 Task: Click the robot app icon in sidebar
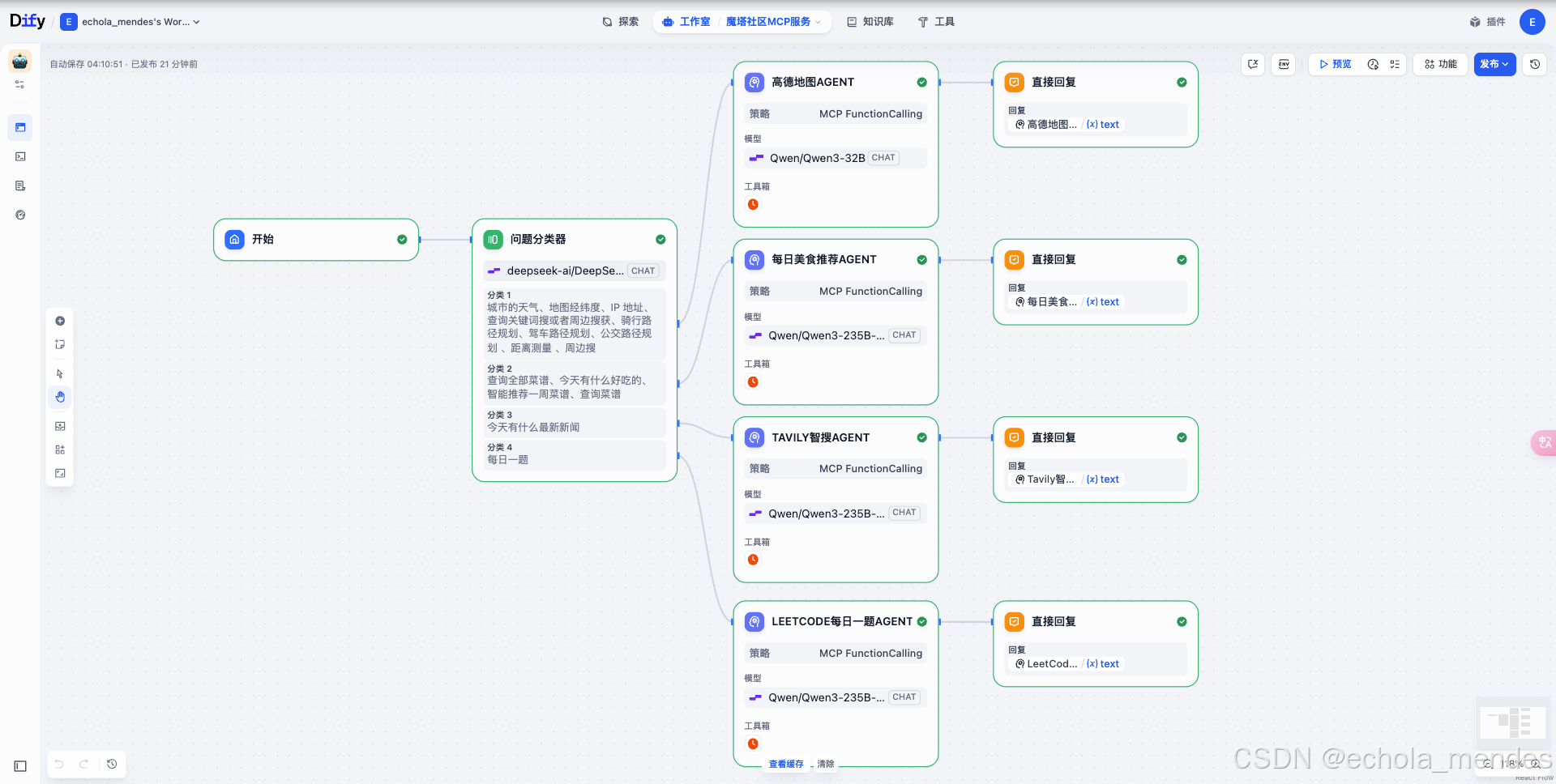click(20, 61)
